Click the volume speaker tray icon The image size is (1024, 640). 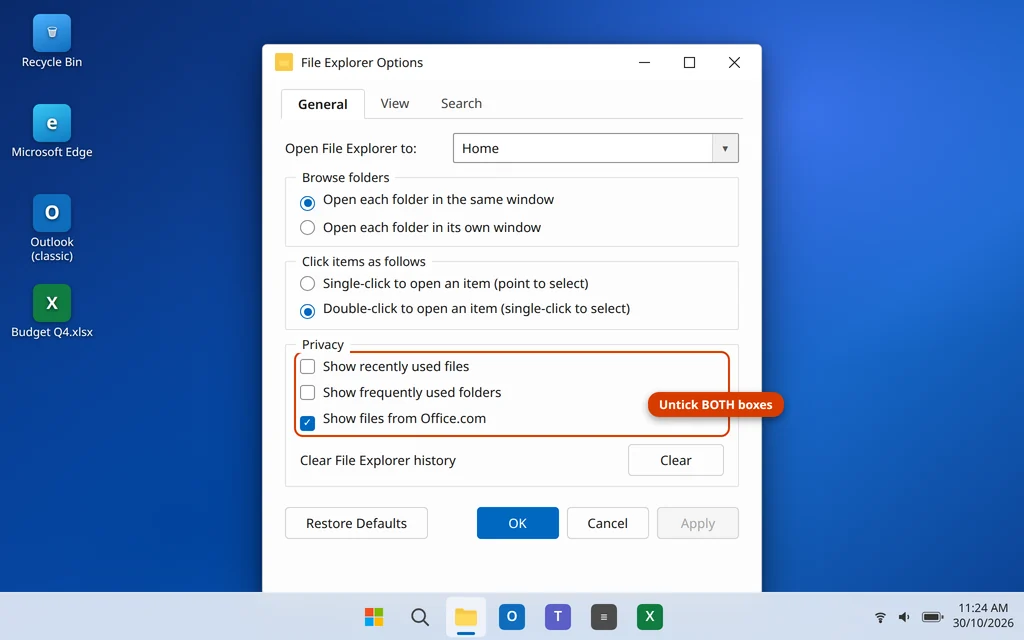(x=904, y=617)
